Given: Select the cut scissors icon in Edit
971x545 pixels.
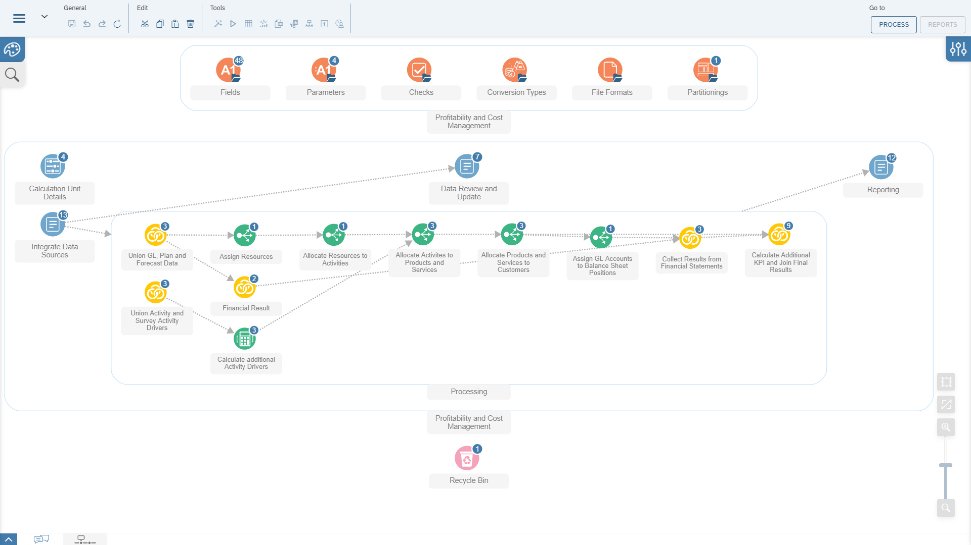Looking at the screenshot, I should [144, 24].
